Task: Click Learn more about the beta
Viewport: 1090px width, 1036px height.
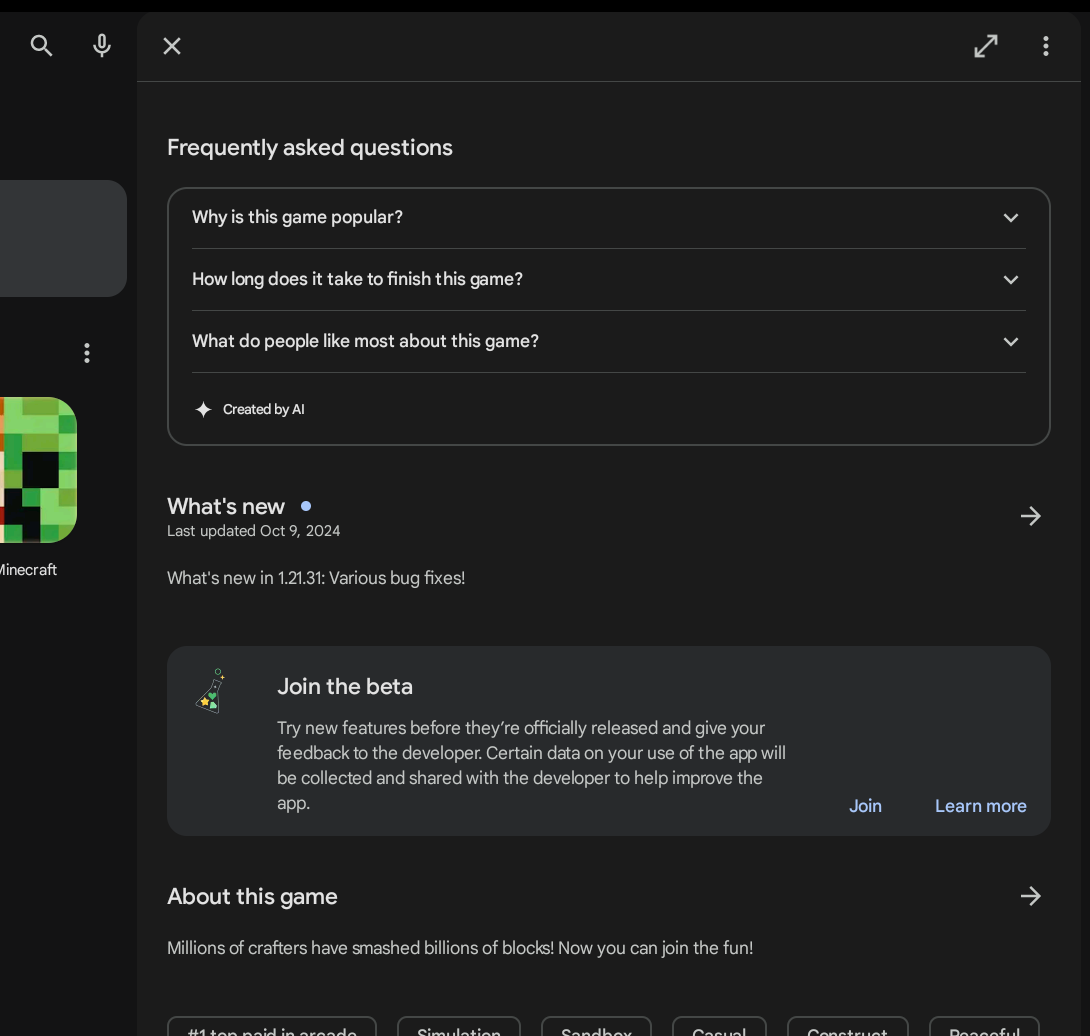Action: click(980, 806)
